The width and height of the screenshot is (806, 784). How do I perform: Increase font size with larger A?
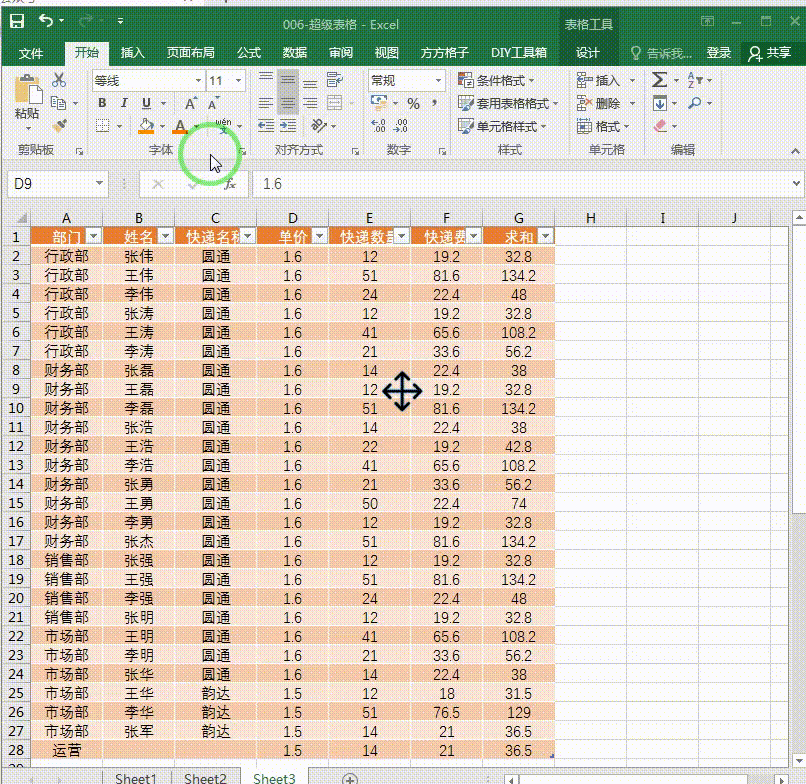click(190, 103)
